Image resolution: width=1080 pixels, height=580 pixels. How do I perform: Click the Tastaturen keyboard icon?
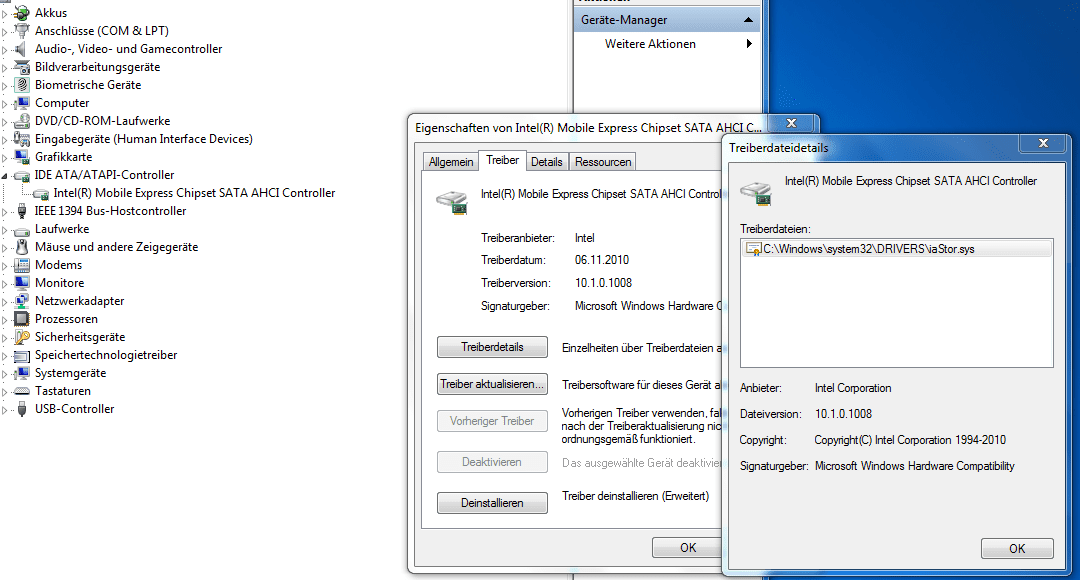pyautogui.click(x=22, y=391)
